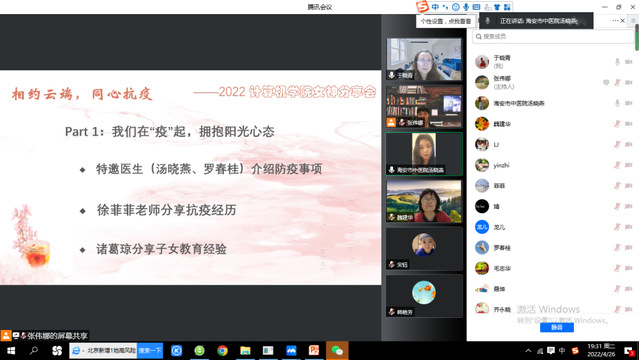Click the 搜索一下 button in taskbar
The image size is (639, 360).
tap(150, 350)
